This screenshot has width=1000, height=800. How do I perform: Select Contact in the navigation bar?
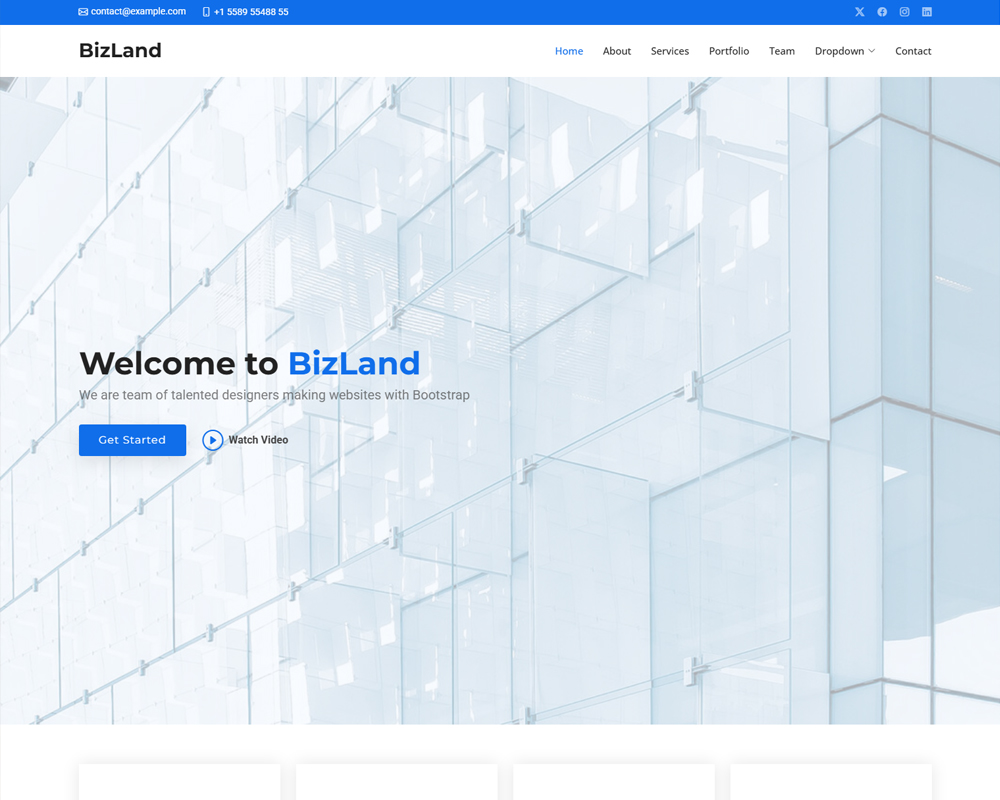click(x=913, y=51)
